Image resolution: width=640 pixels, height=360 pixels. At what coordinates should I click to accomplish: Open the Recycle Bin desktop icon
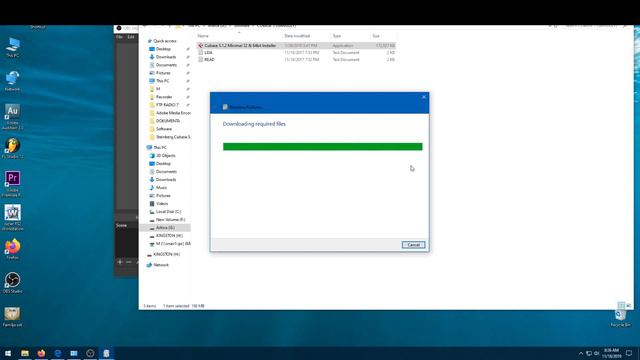click(x=620, y=317)
